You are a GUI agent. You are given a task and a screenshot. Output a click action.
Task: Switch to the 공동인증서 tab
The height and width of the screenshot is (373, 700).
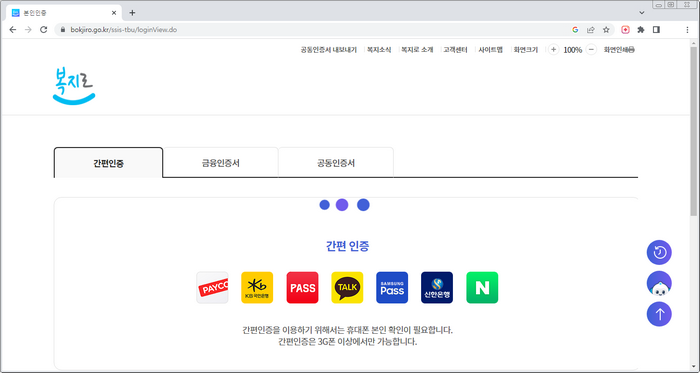click(x=336, y=163)
